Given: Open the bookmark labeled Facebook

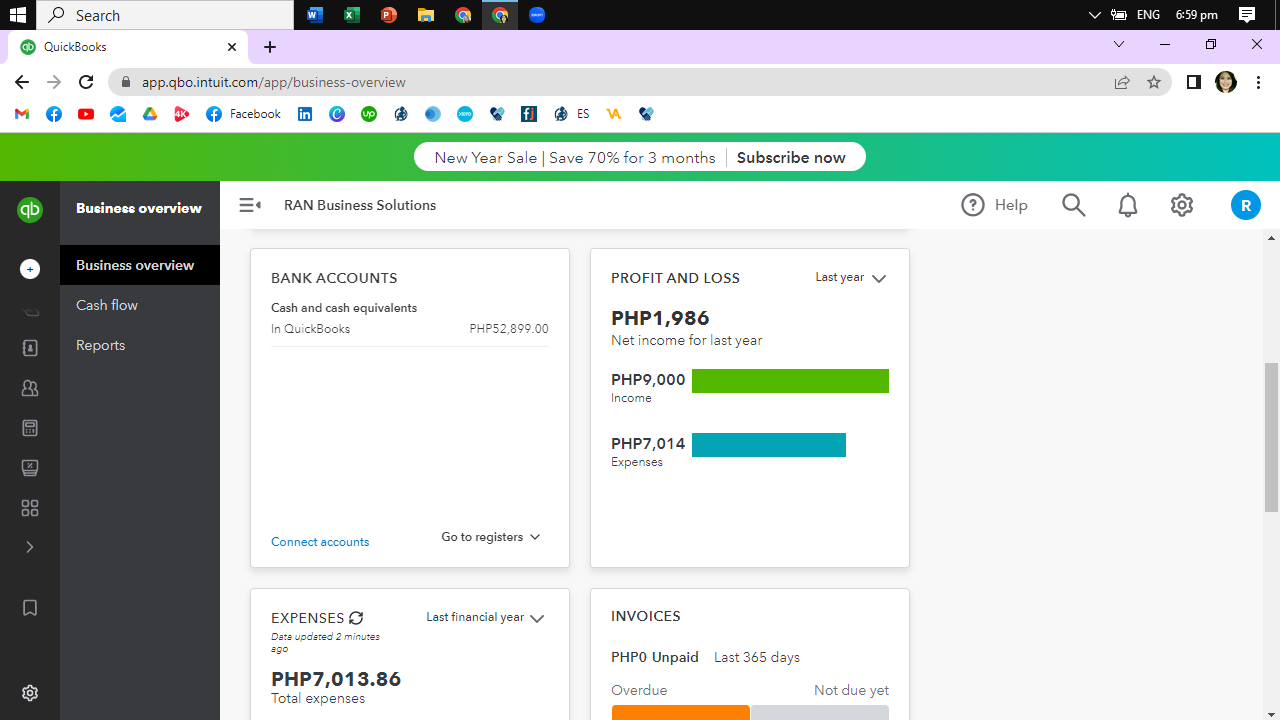Looking at the screenshot, I should click(244, 114).
